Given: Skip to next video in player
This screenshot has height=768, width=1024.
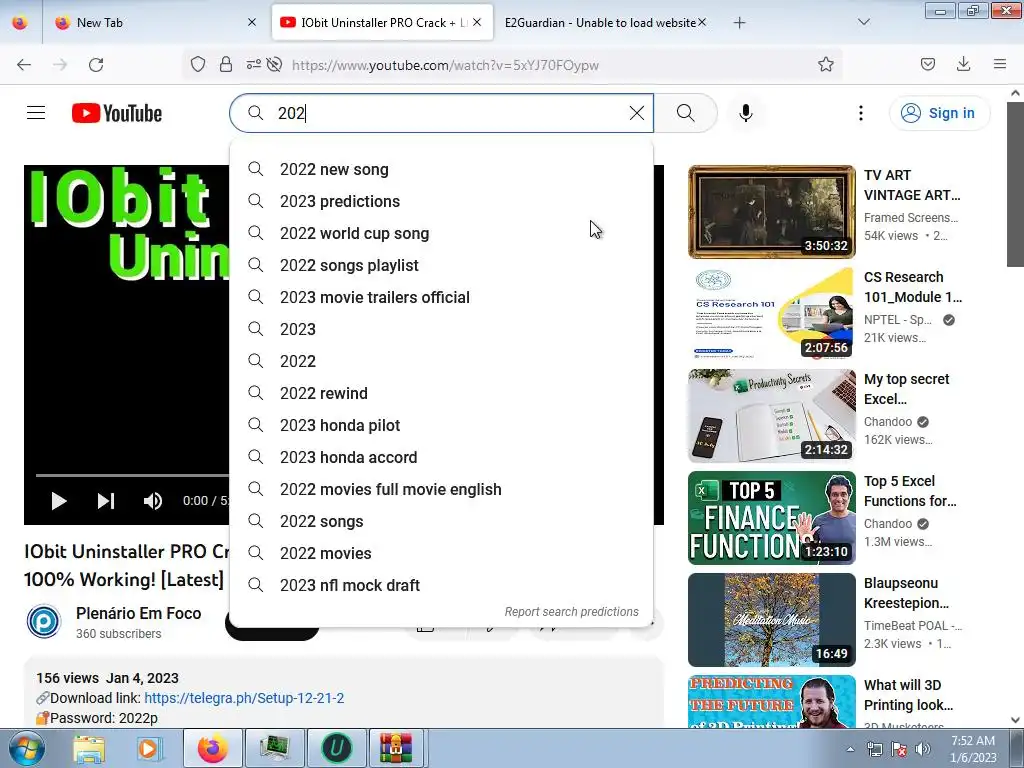Looking at the screenshot, I should [106, 501].
